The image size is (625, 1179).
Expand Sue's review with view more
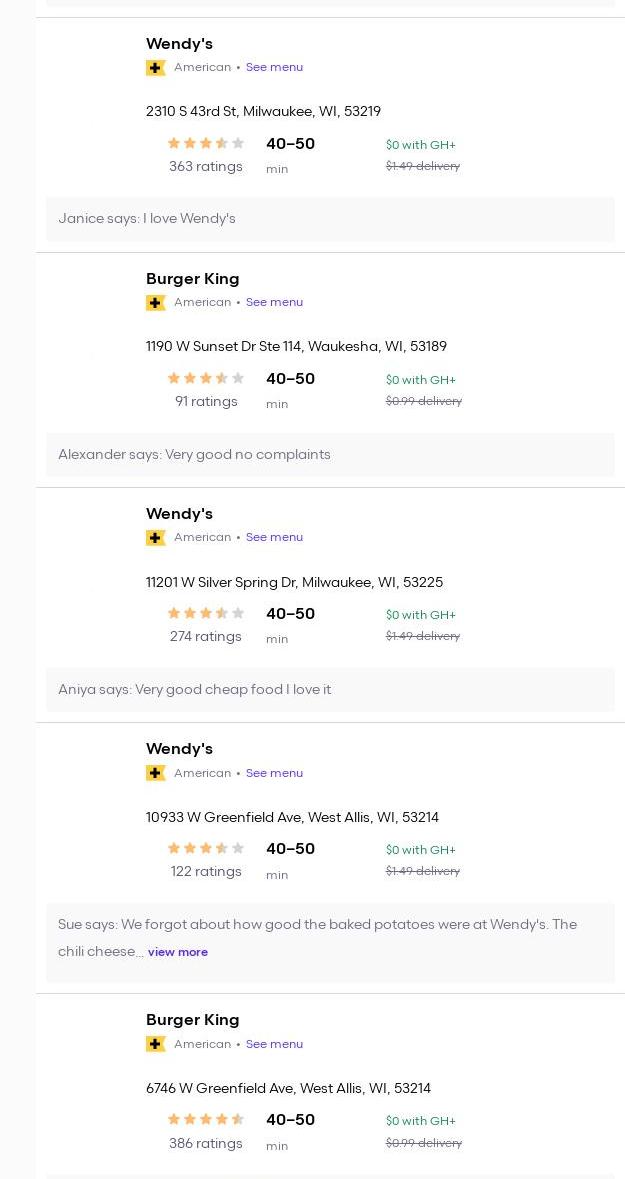pos(178,952)
